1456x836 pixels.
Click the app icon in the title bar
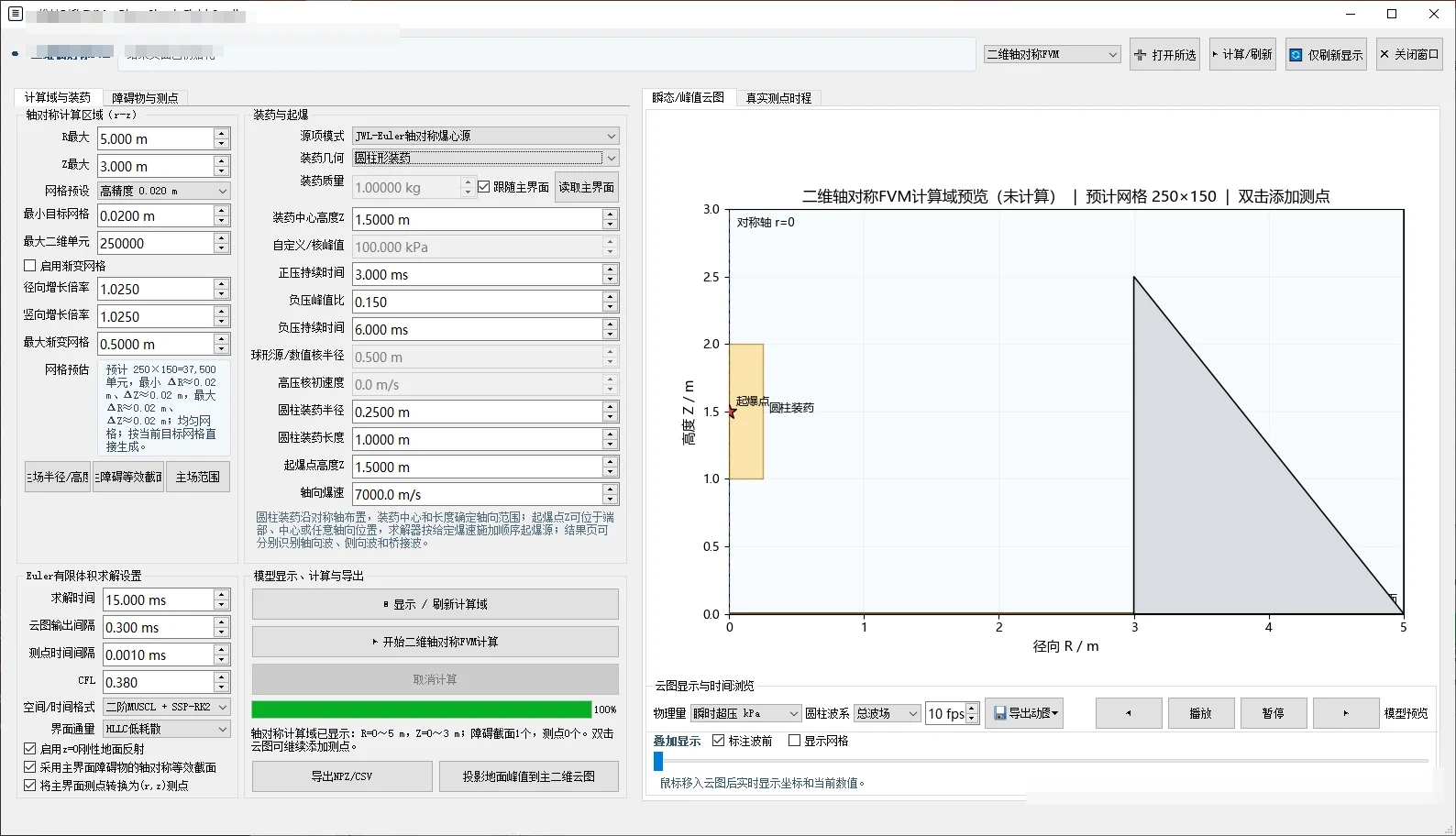click(x=16, y=14)
